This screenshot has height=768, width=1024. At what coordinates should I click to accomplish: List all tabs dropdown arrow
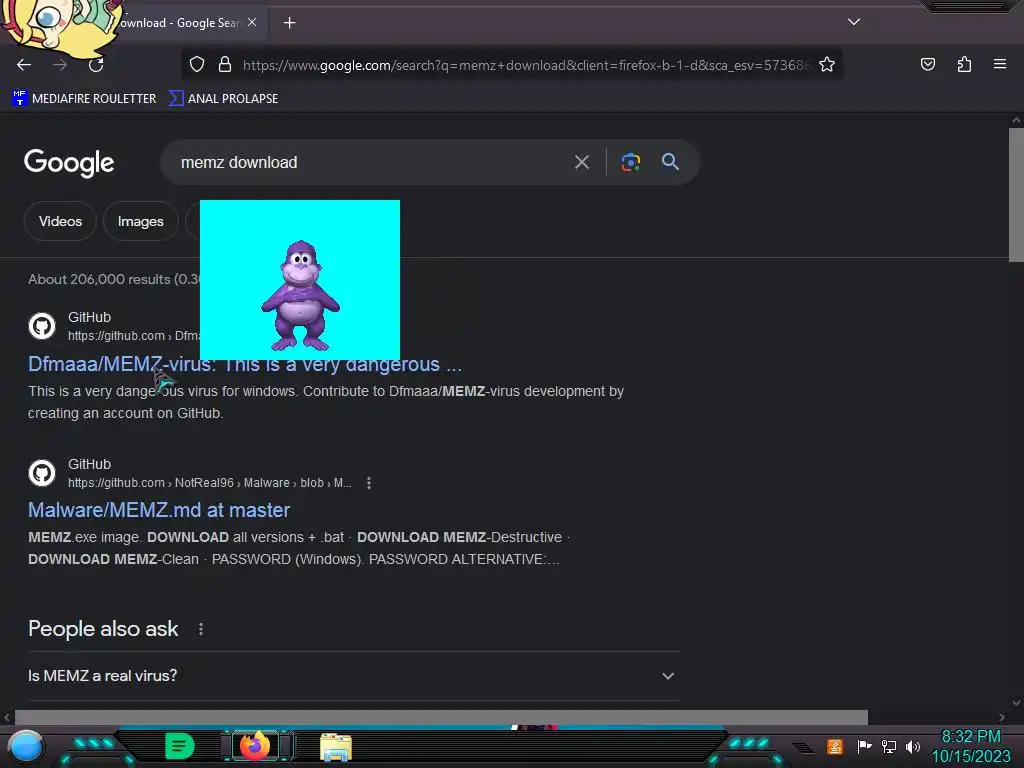tap(854, 22)
